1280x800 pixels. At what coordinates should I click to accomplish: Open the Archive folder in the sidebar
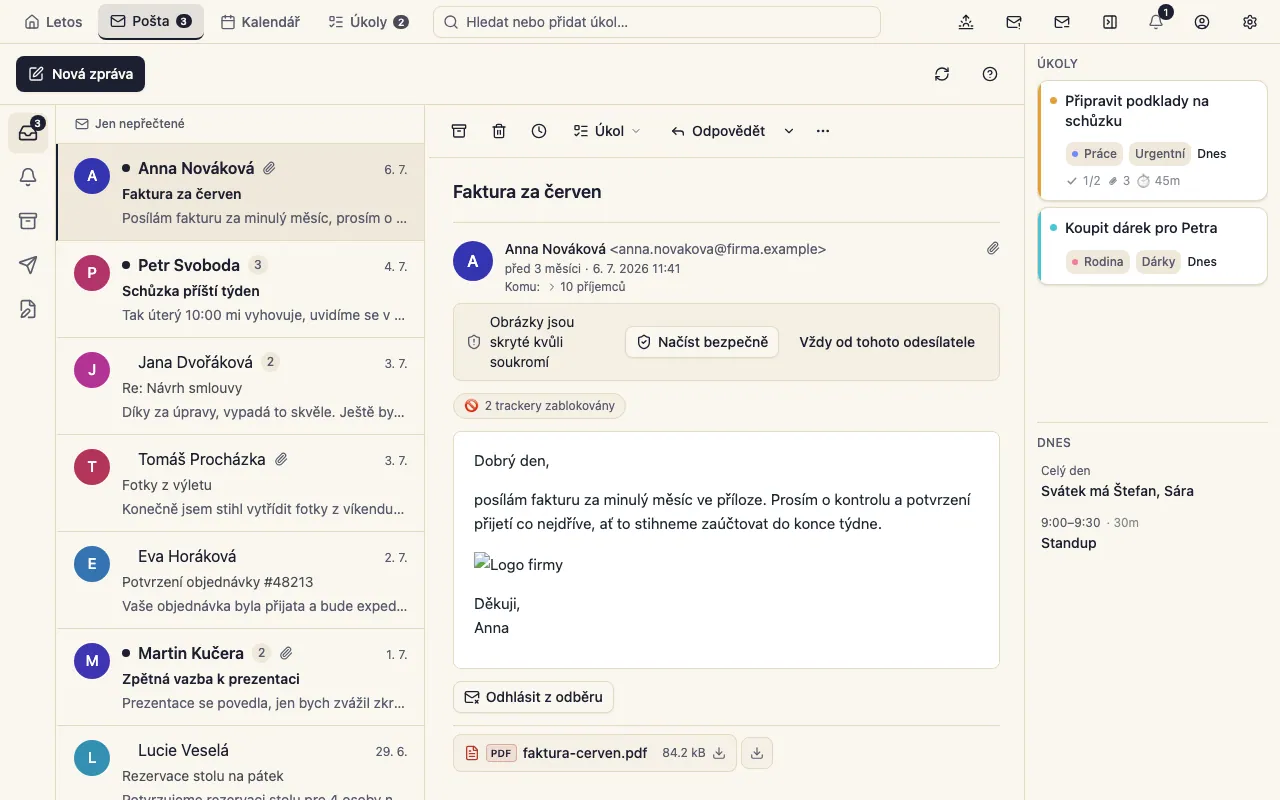tap(28, 221)
